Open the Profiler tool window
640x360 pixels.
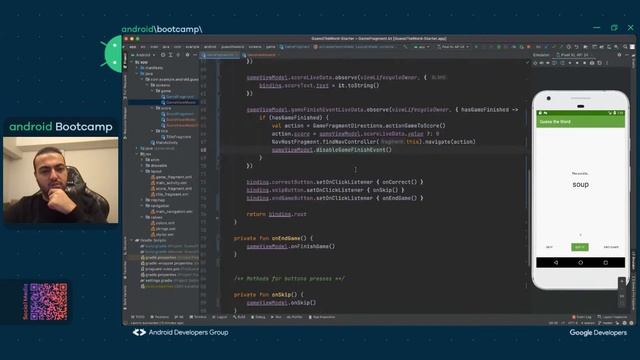[295, 317]
